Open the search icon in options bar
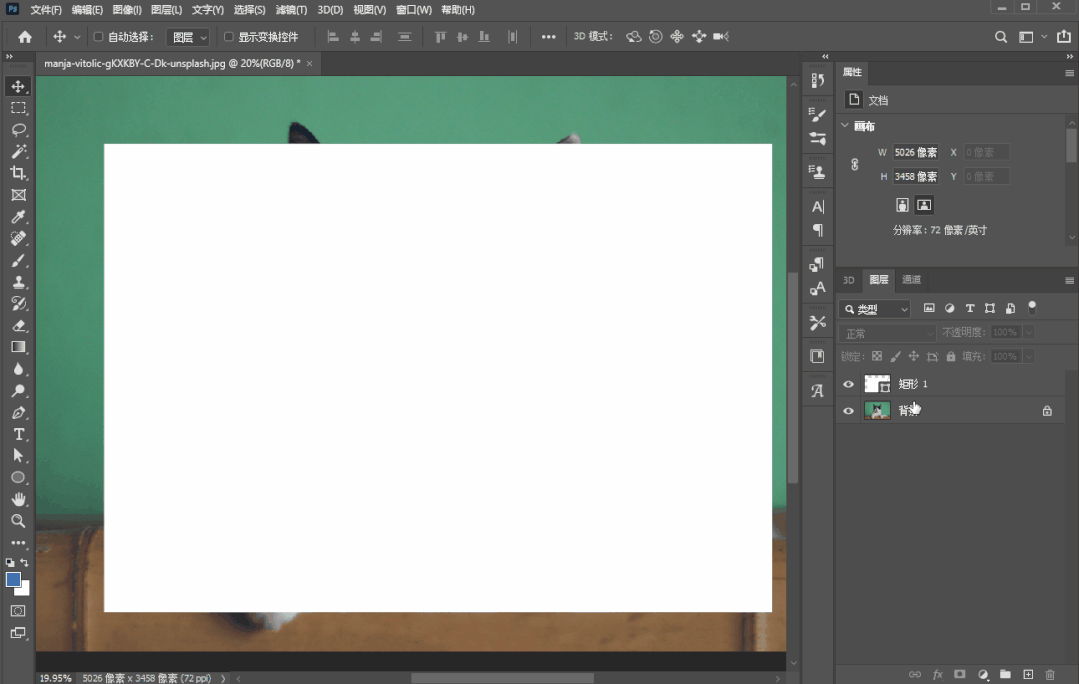Viewport: 1079px width, 684px height. (x=1001, y=37)
